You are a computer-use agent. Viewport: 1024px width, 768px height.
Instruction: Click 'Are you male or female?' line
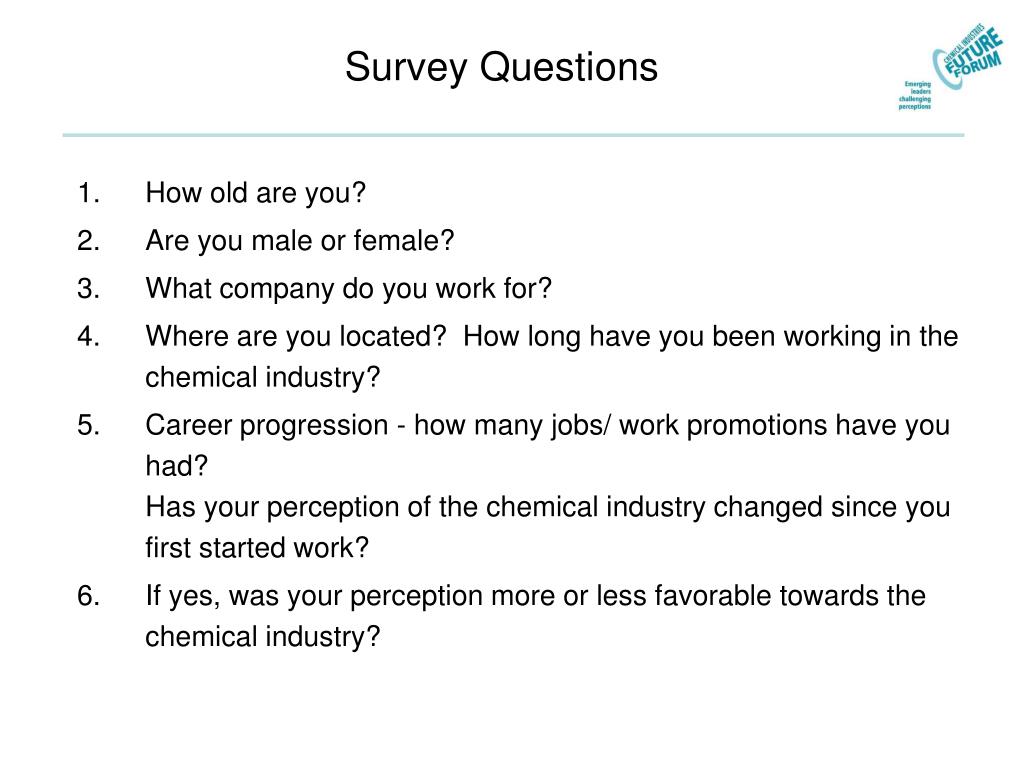(x=300, y=241)
